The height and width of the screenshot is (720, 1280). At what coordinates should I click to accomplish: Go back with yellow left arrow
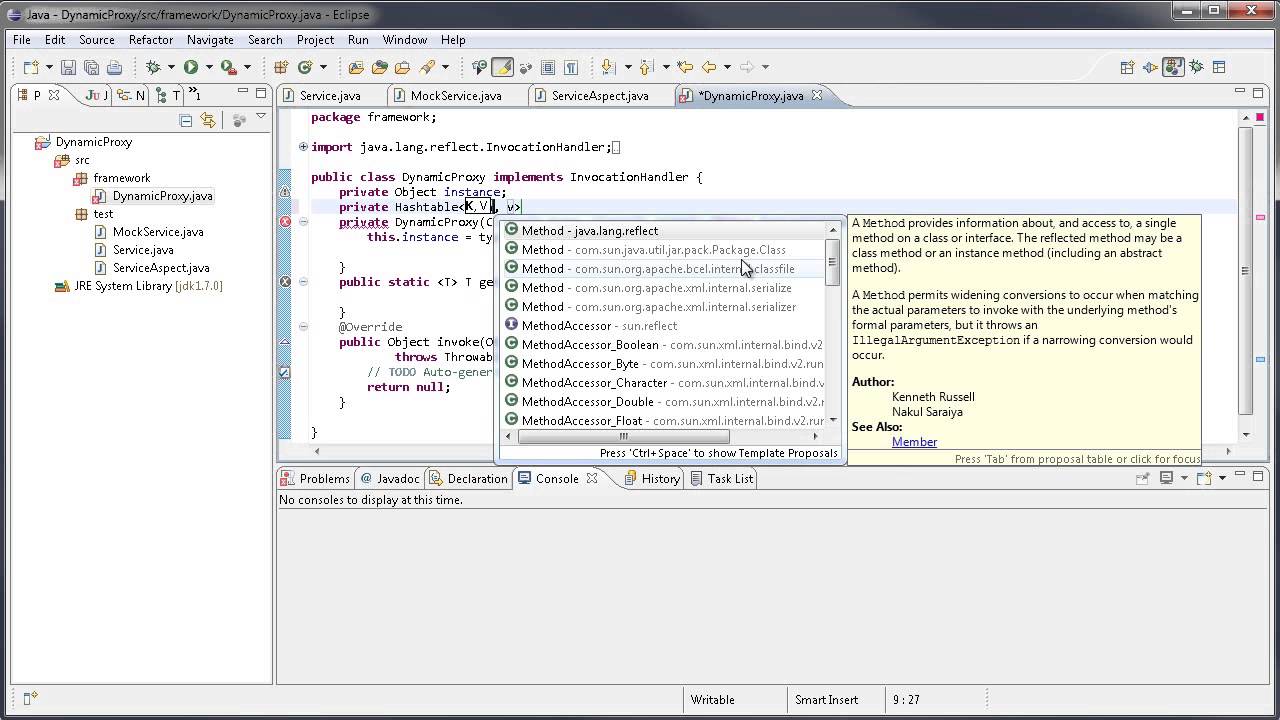click(x=709, y=67)
